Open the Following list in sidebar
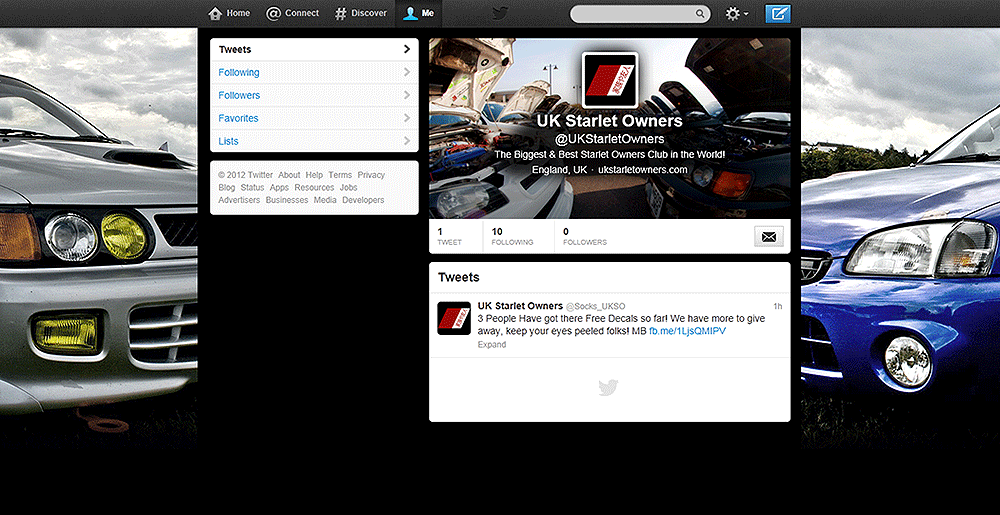Viewport: 1000px width, 515px height. (x=239, y=72)
